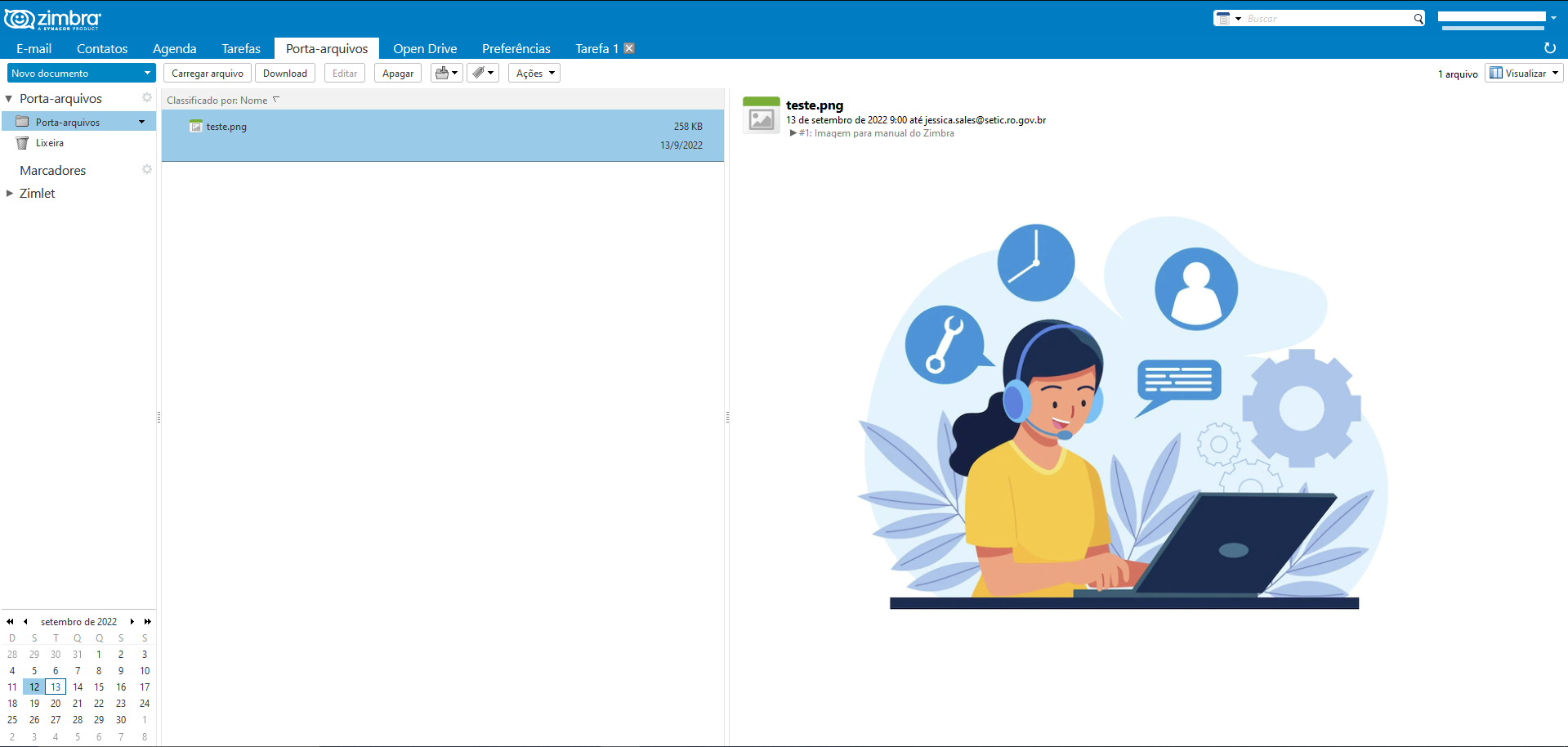1568x747 pixels.
Task: Click the refresh icon in the header
Action: (x=1549, y=48)
